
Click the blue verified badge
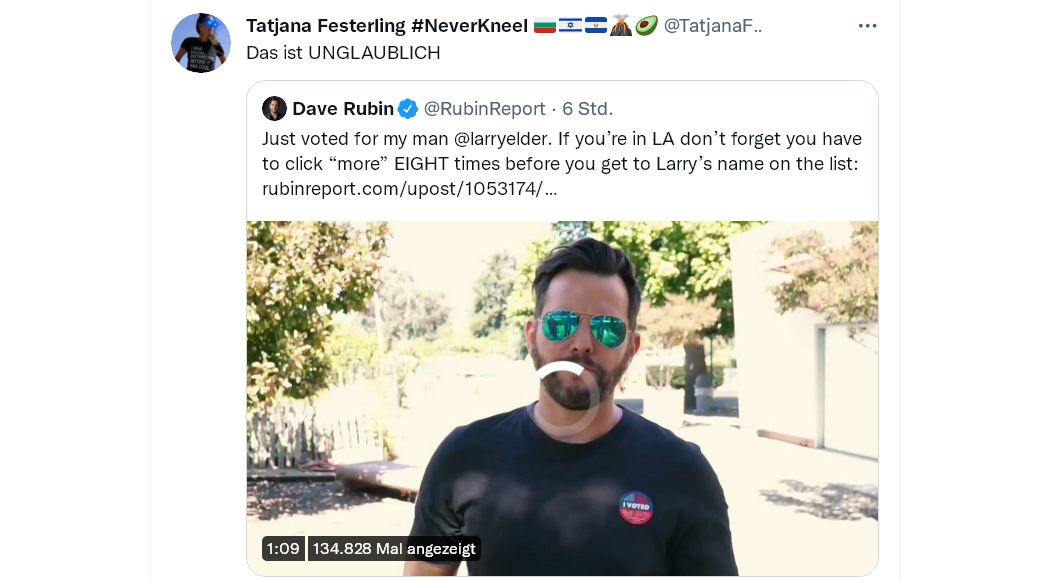[x=408, y=108]
